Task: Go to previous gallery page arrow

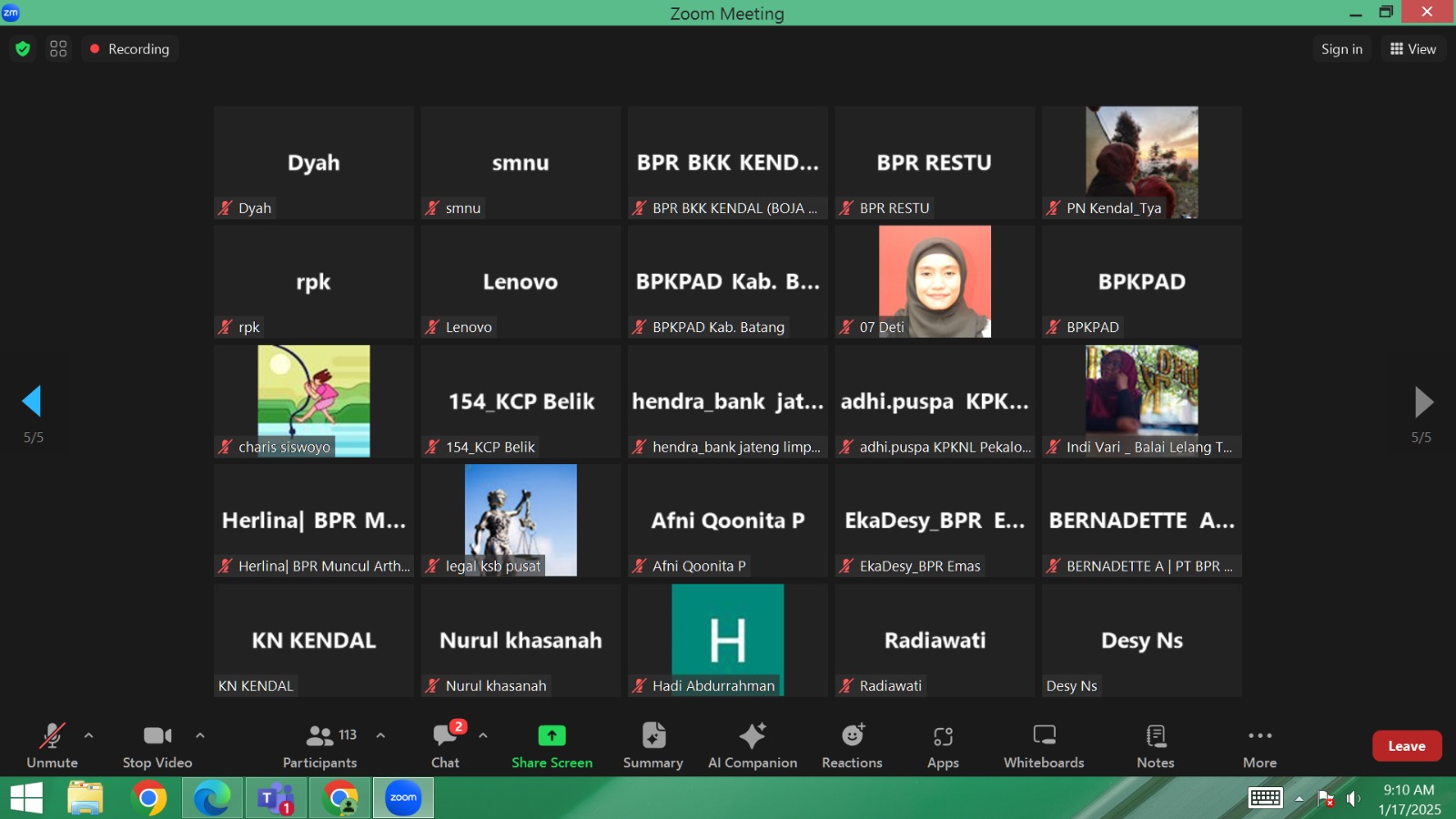Action: point(33,401)
